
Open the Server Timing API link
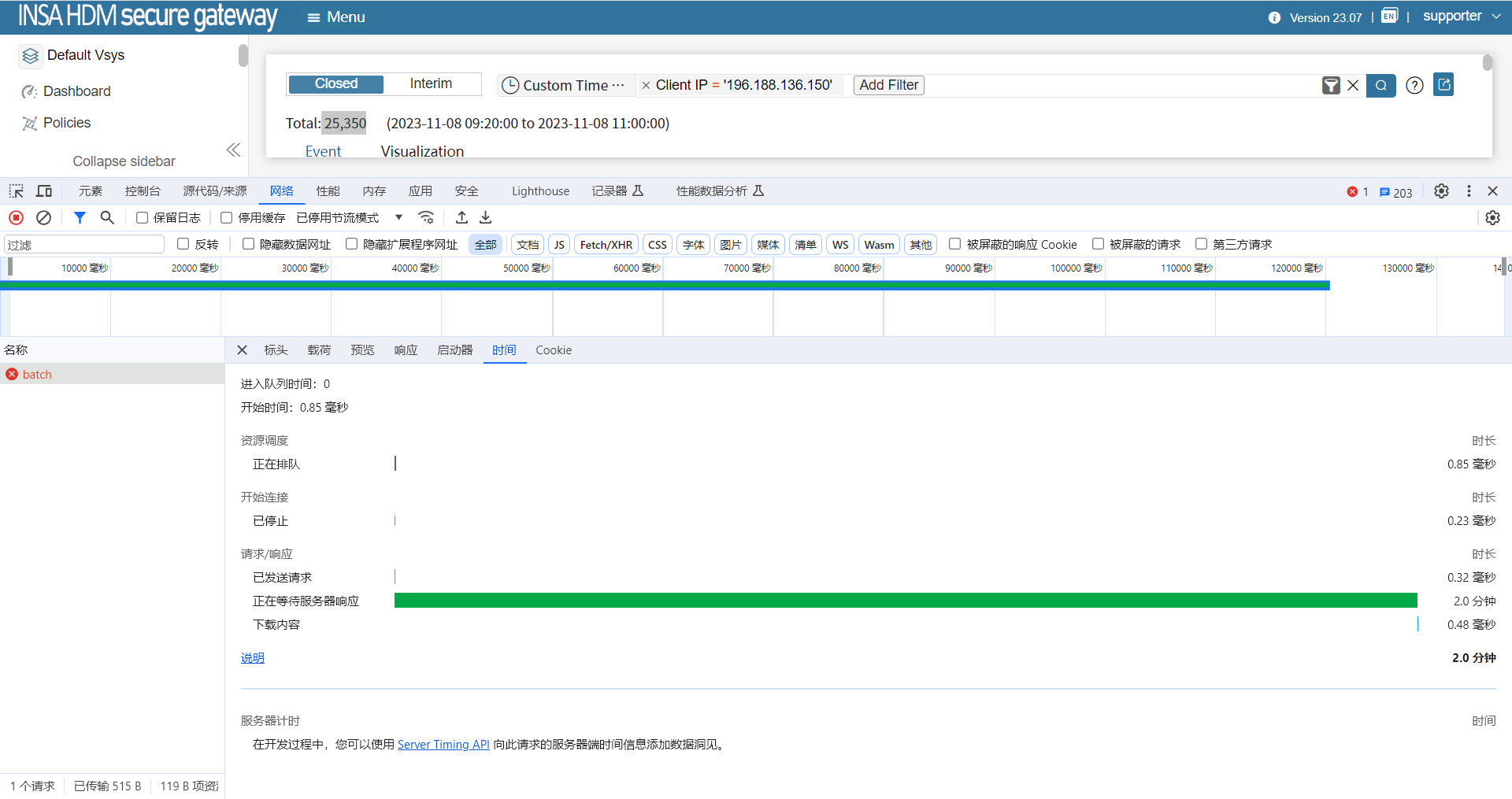tap(443, 745)
